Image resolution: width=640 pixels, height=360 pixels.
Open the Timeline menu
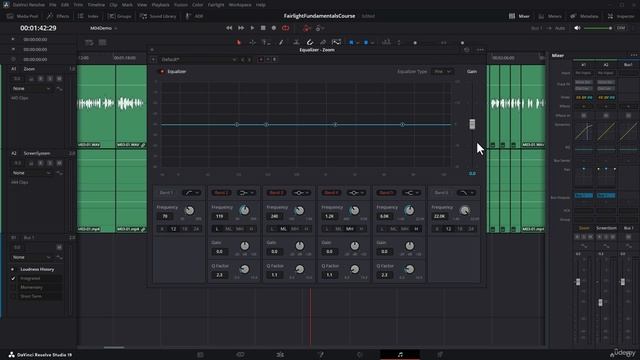[x=96, y=5]
